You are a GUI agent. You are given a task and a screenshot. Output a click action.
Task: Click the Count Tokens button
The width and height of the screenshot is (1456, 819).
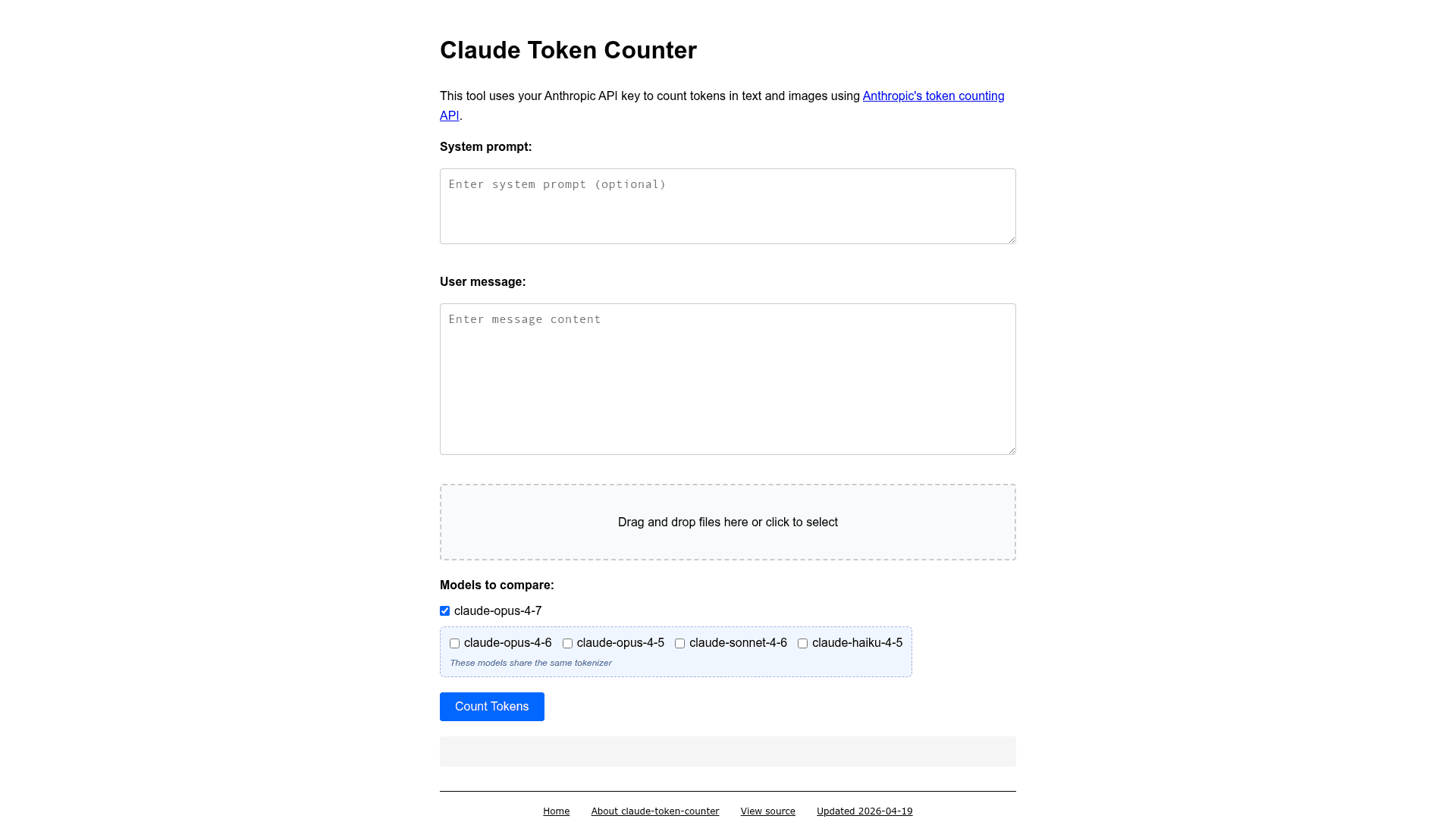[x=491, y=706]
